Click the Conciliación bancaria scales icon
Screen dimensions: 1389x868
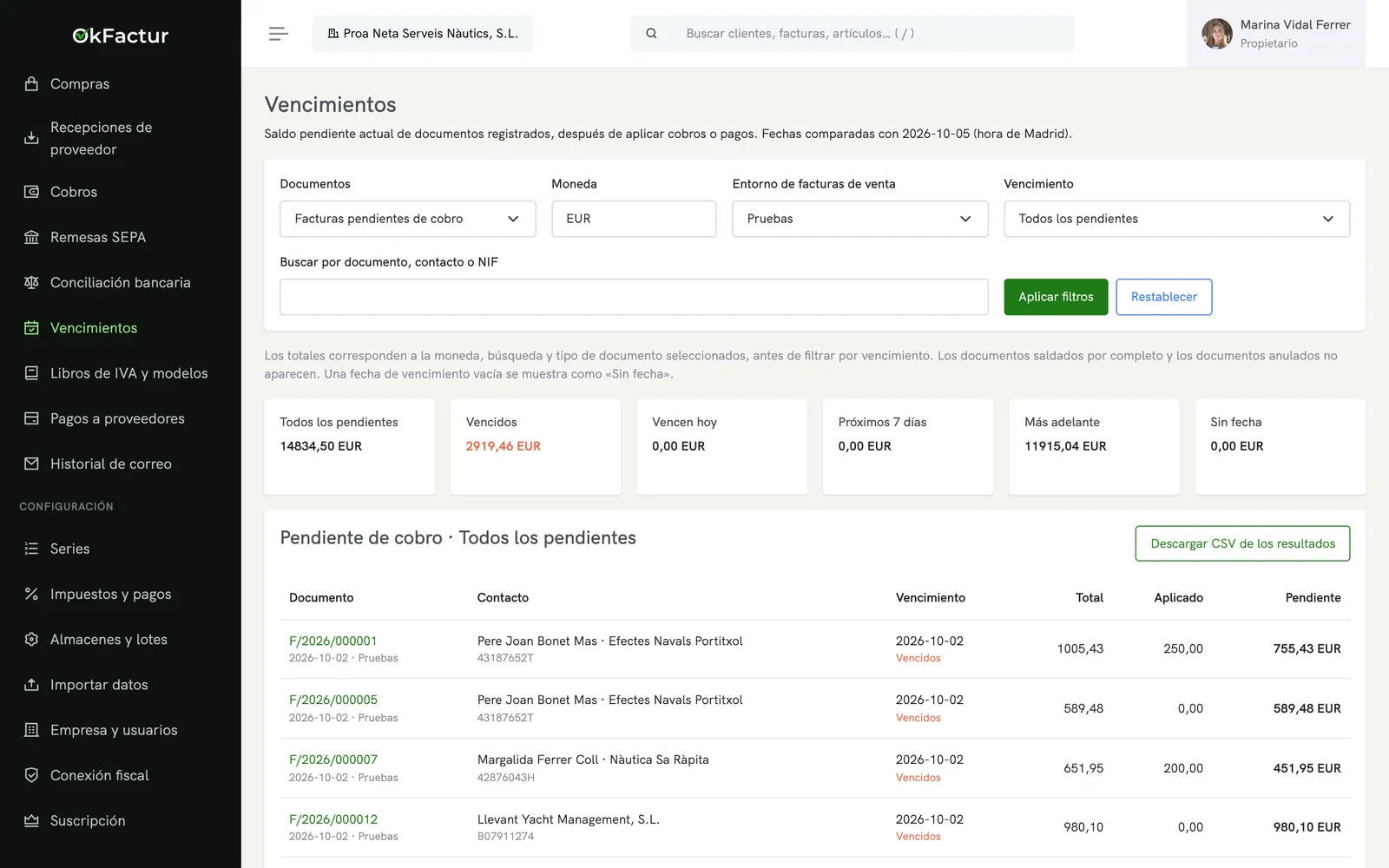pos(31,282)
